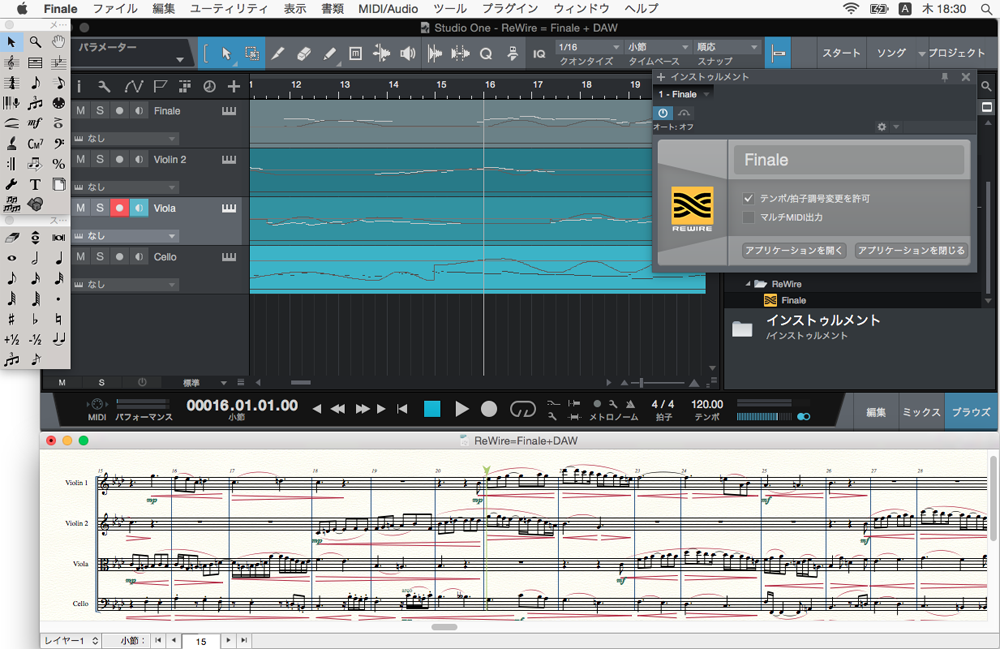1000x649 pixels.
Task: Enable the マルチMIDI出力 checkbox
Action: [x=749, y=217]
